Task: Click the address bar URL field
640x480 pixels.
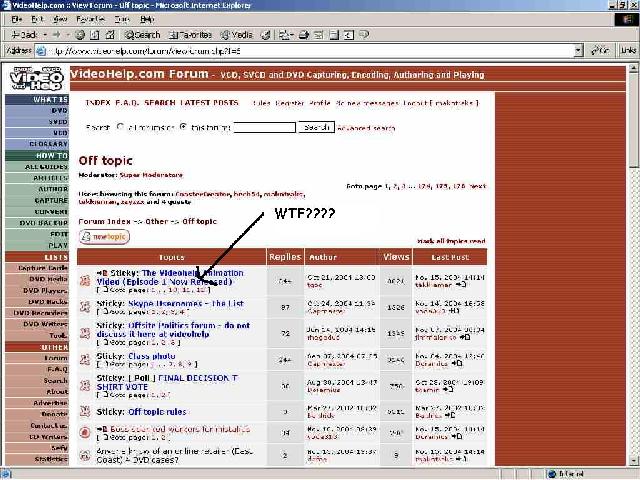Action: (x=310, y=51)
